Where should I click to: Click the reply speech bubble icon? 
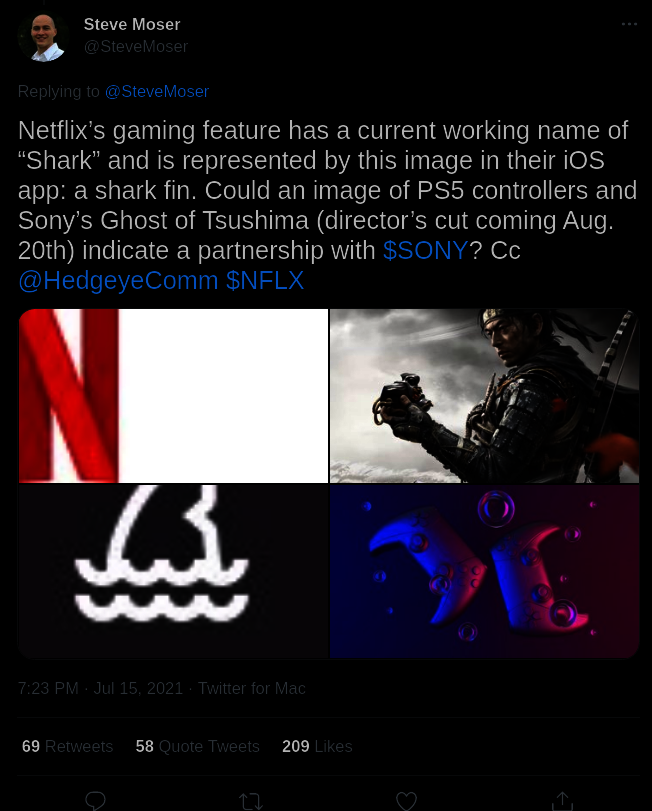point(96,801)
